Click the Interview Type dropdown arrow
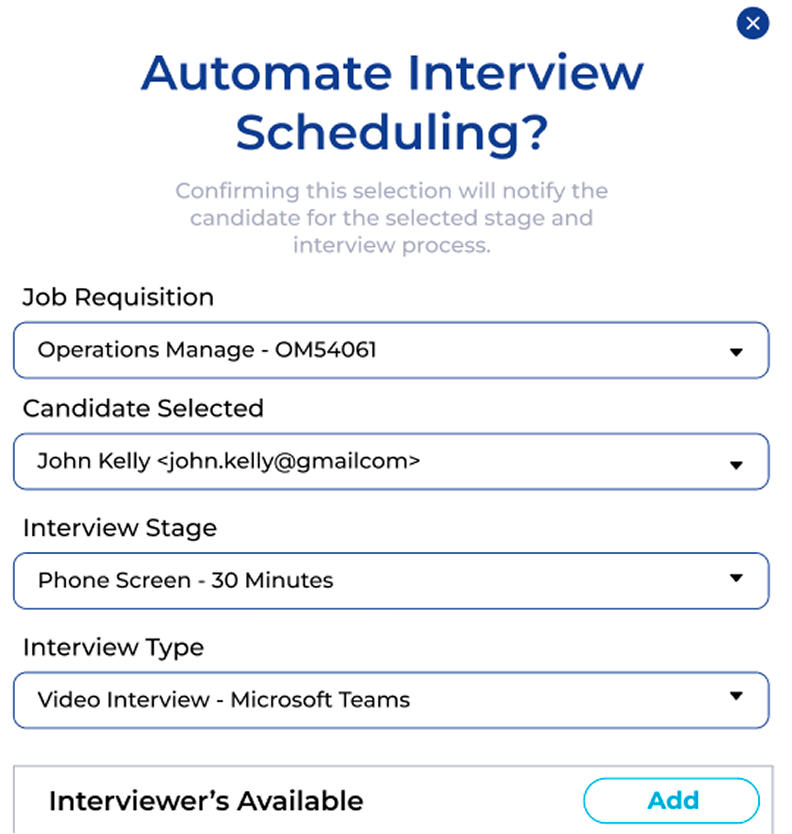792x834 pixels. [736, 696]
